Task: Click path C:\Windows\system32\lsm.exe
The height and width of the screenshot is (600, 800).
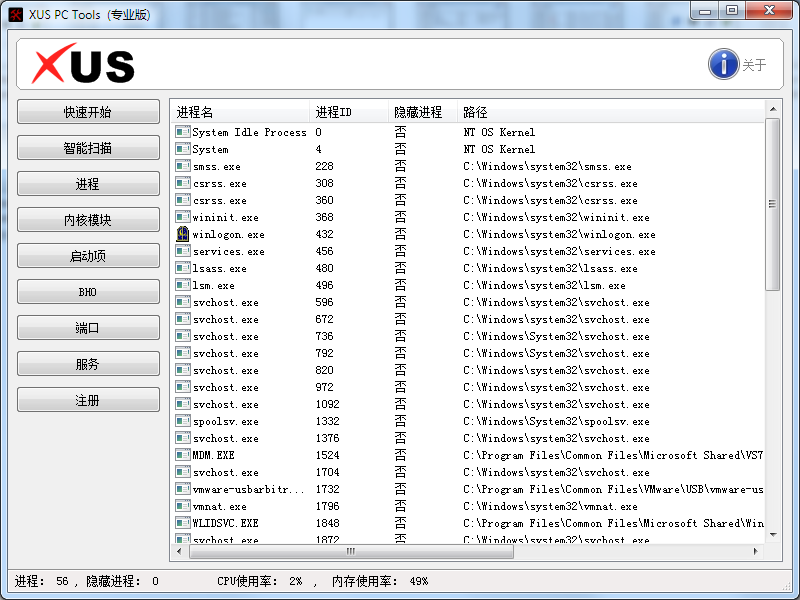Action: pyautogui.click(x=544, y=285)
